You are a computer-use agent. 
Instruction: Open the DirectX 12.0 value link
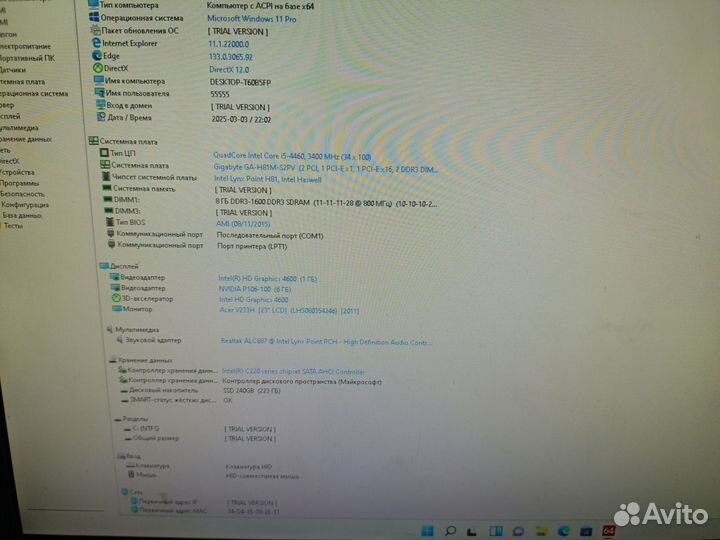229,69
